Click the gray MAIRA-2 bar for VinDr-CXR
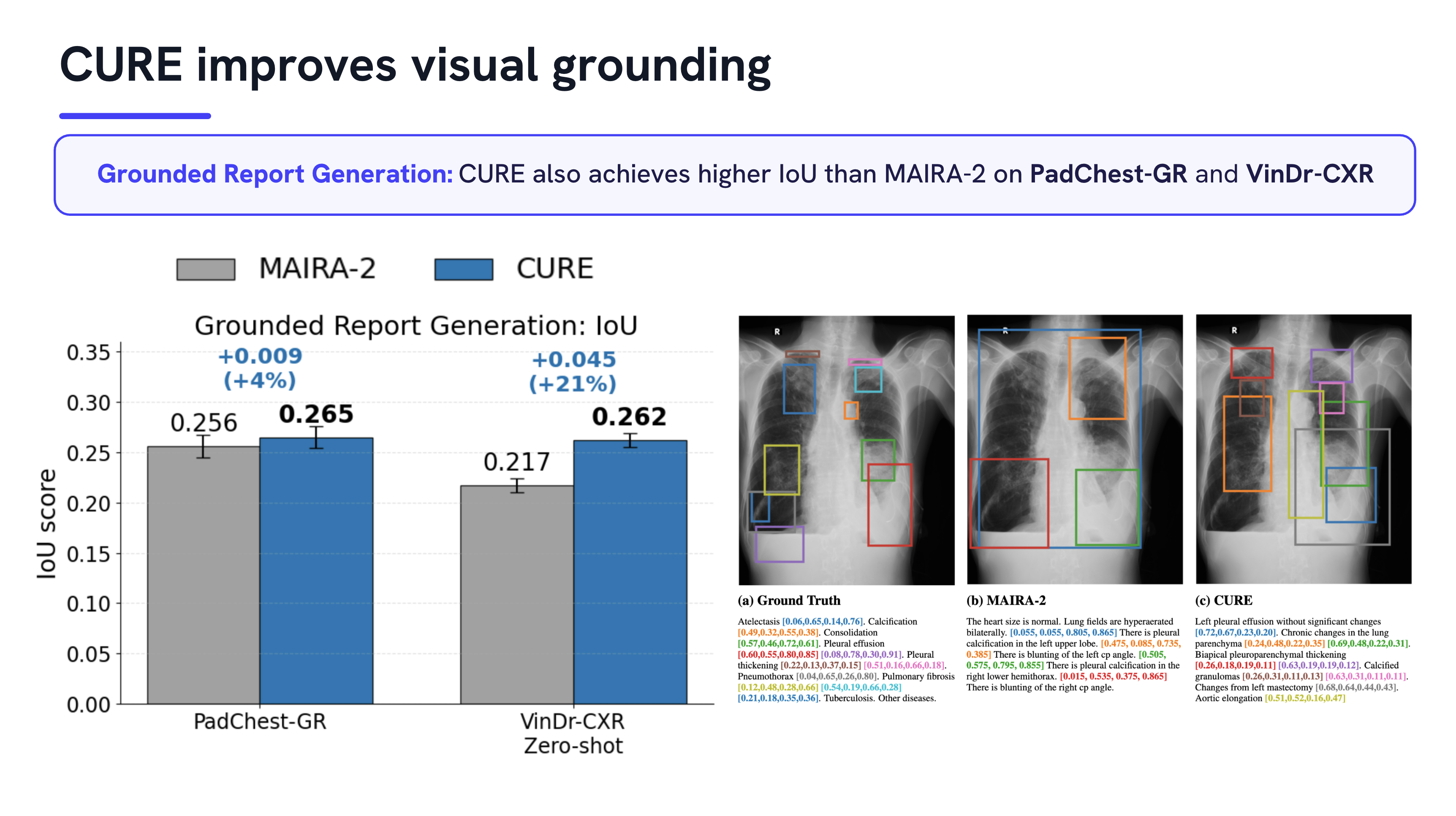This screenshot has width=1456, height=816. [x=517, y=595]
